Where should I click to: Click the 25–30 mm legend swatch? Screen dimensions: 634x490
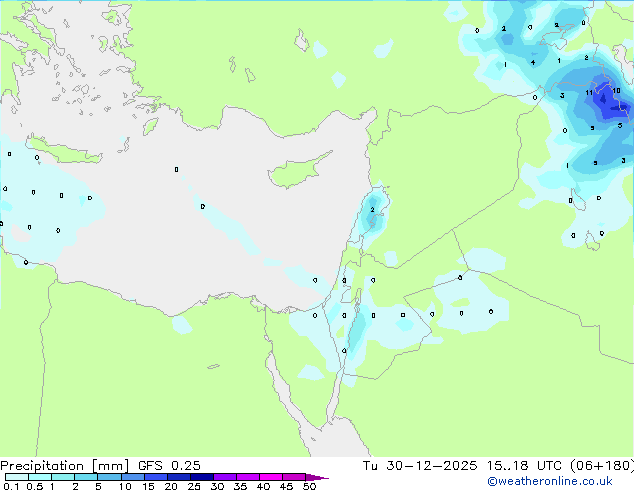[201, 477]
